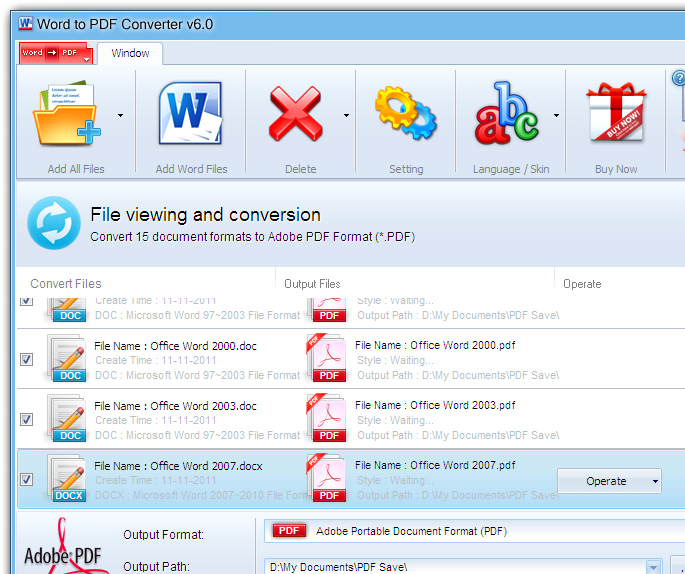Click the Operate column header

[x=582, y=284]
